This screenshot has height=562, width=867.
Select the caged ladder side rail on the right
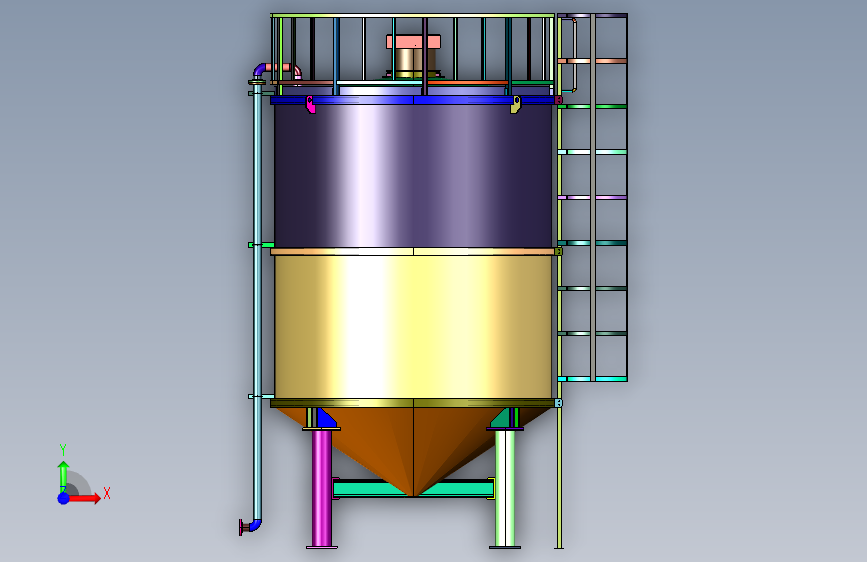[x=560, y=282]
